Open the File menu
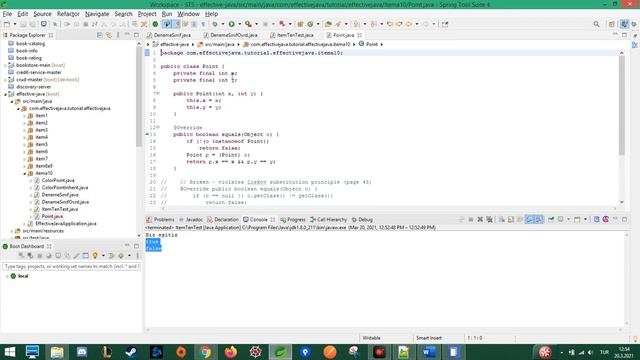640x360 pixels. pos(7,14)
